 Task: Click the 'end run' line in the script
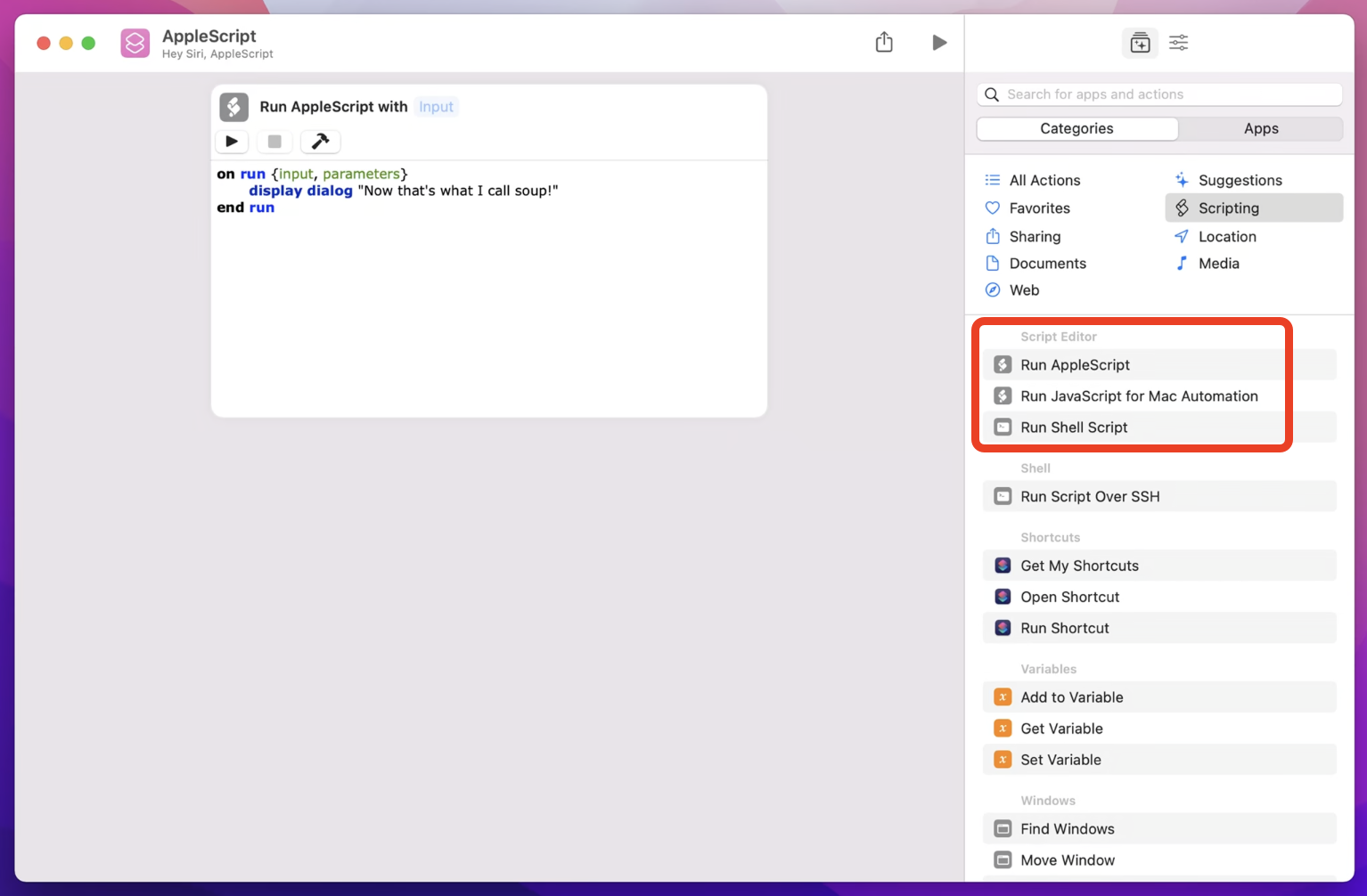pos(246,208)
